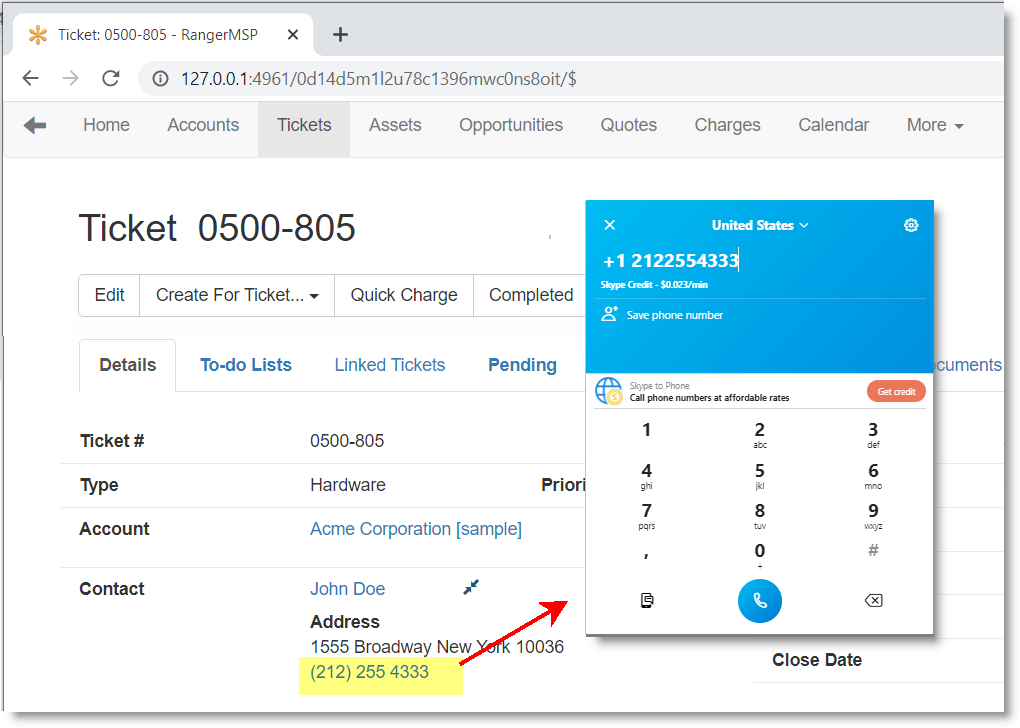Expand the United States country dropdown

(x=760, y=225)
